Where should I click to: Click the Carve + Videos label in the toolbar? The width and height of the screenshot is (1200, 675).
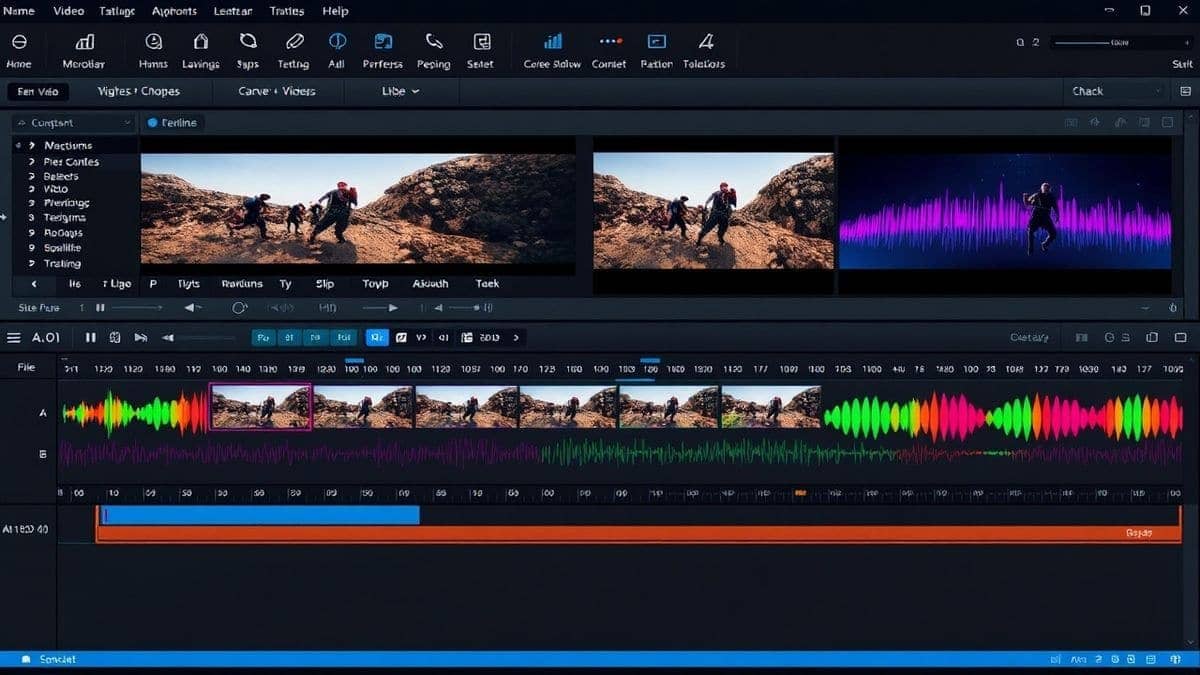(278, 91)
